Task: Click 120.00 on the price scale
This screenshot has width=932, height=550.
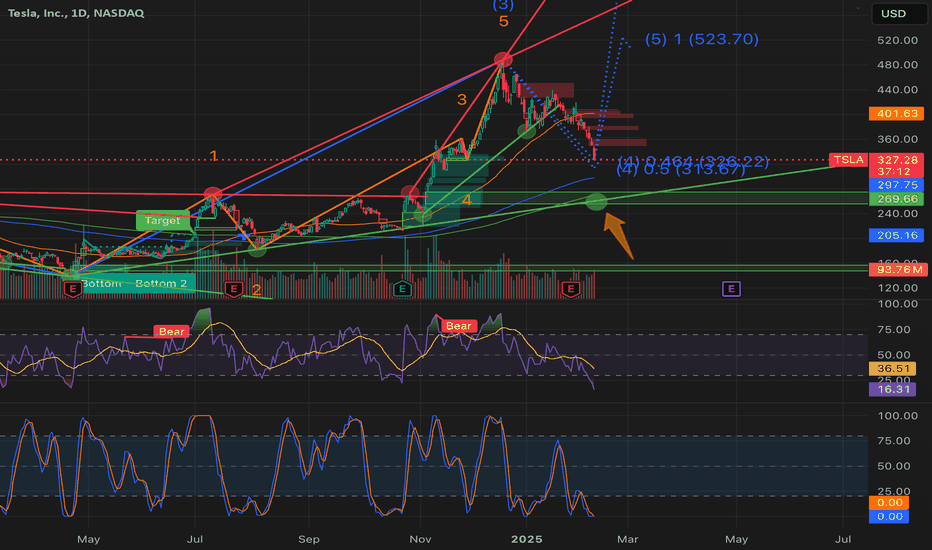Action: 898,288
